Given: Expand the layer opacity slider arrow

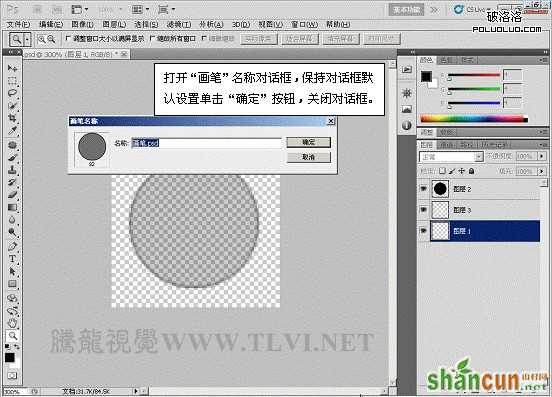Looking at the screenshot, I should point(542,156).
